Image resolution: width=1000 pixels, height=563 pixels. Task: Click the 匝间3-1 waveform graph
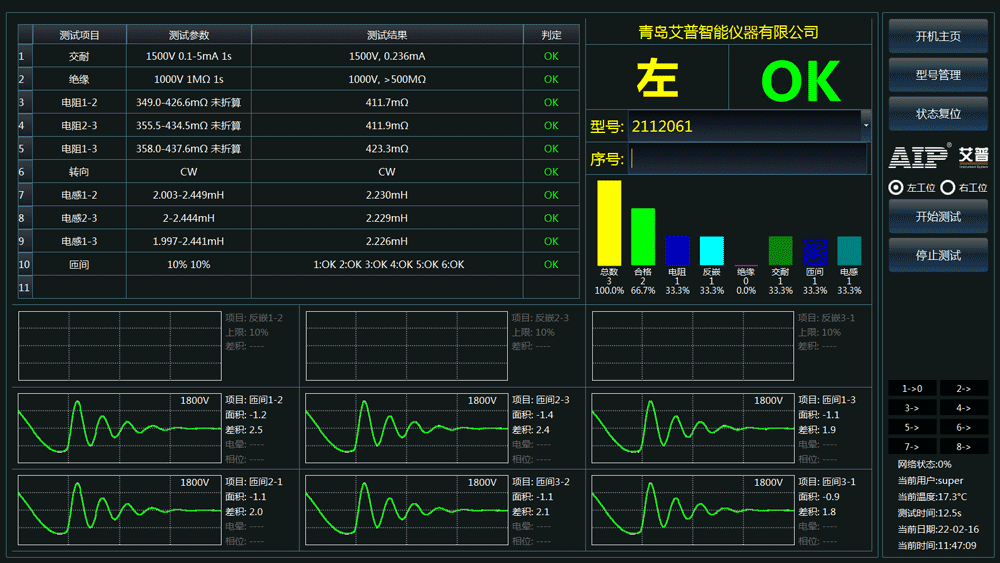click(x=693, y=511)
